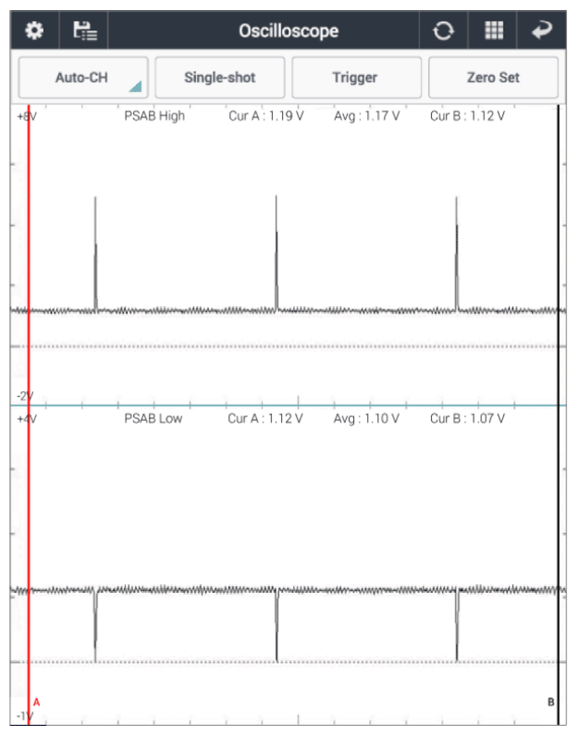Activate Single-shot mode
The image size is (577, 735).
pos(220,77)
